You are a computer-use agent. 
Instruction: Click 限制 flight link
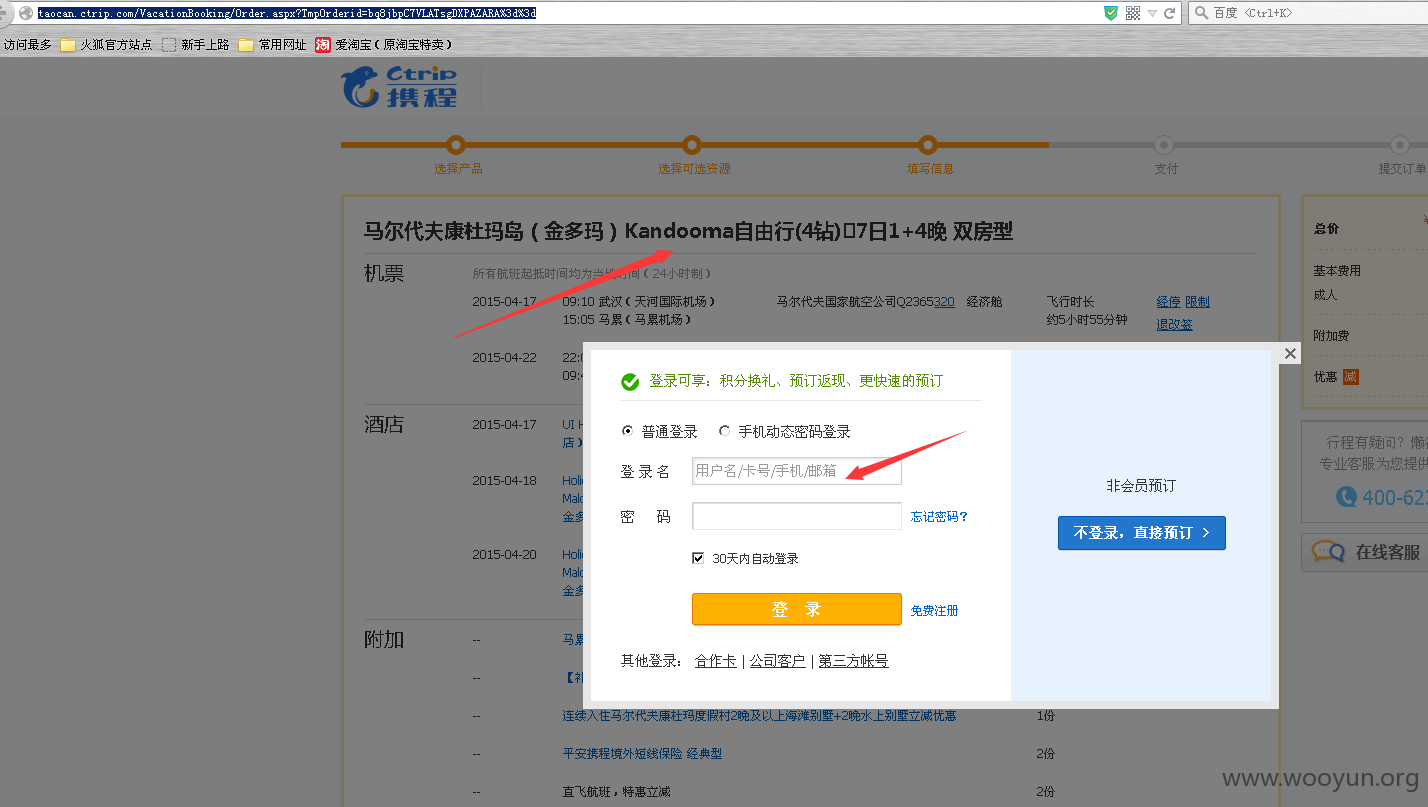click(x=1197, y=301)
